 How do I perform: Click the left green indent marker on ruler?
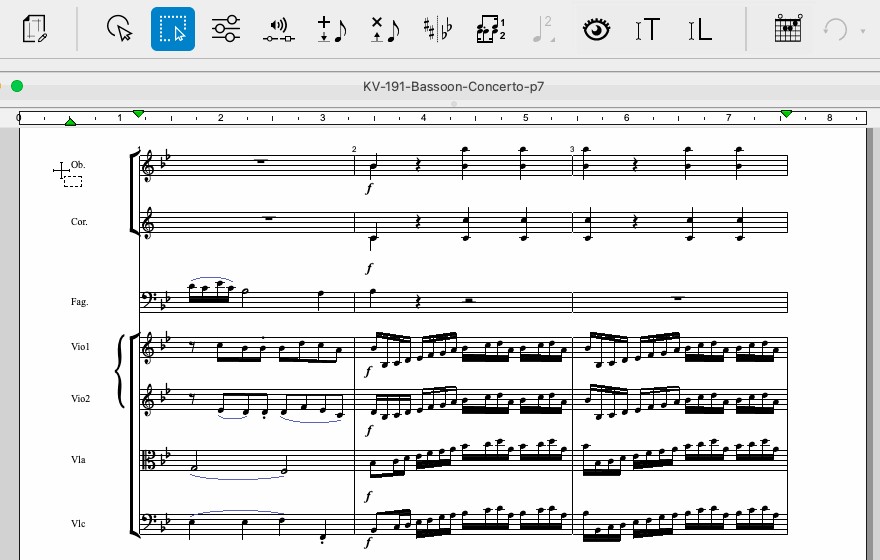(x=70, y=121)
